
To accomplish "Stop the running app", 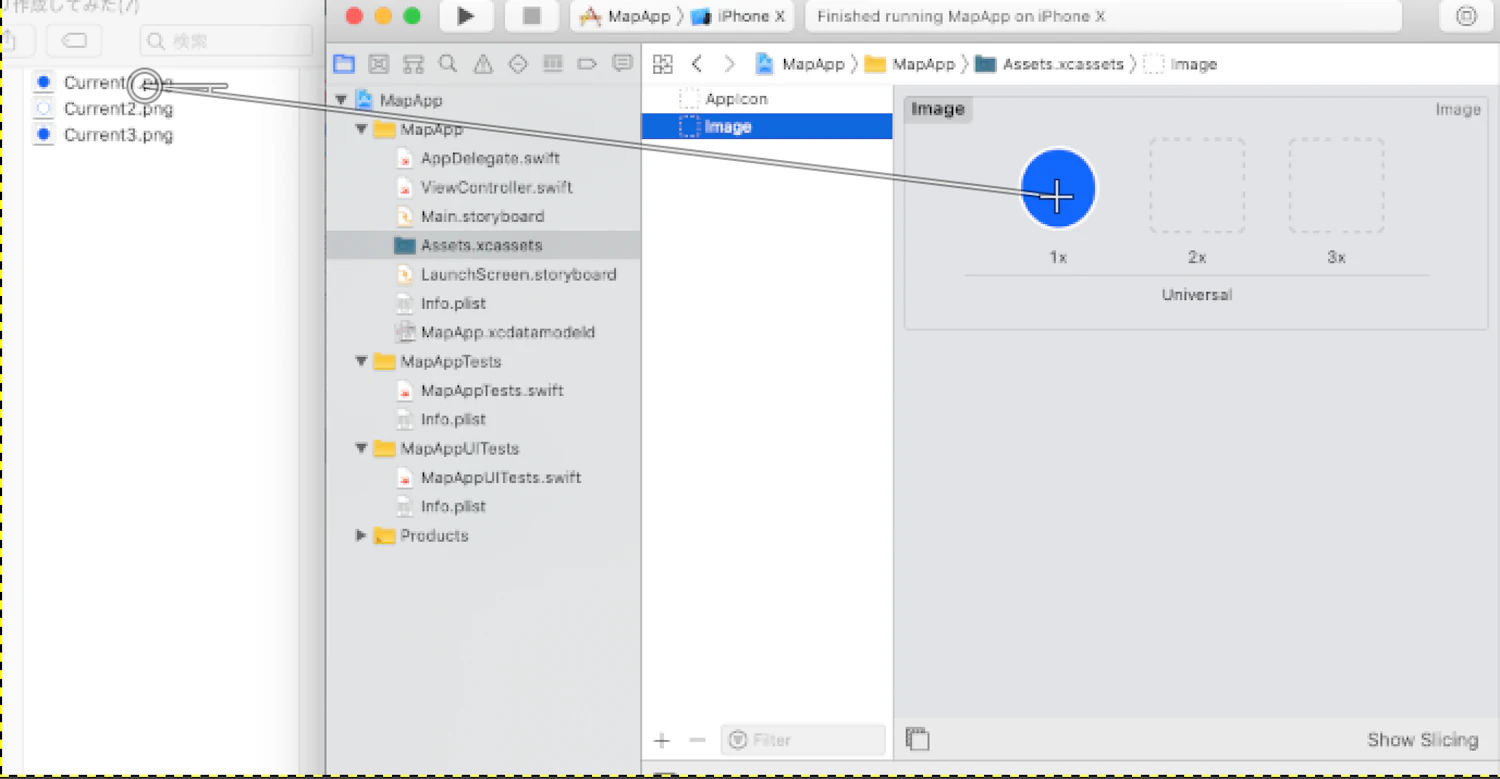I will pyautogui.click(x=532, y=16).
